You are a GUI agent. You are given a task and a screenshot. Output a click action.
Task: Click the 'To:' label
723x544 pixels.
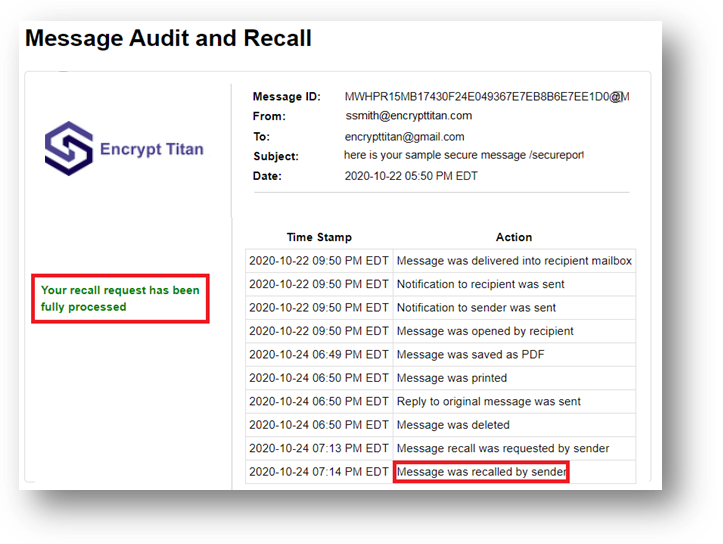[x=261, y=137]
